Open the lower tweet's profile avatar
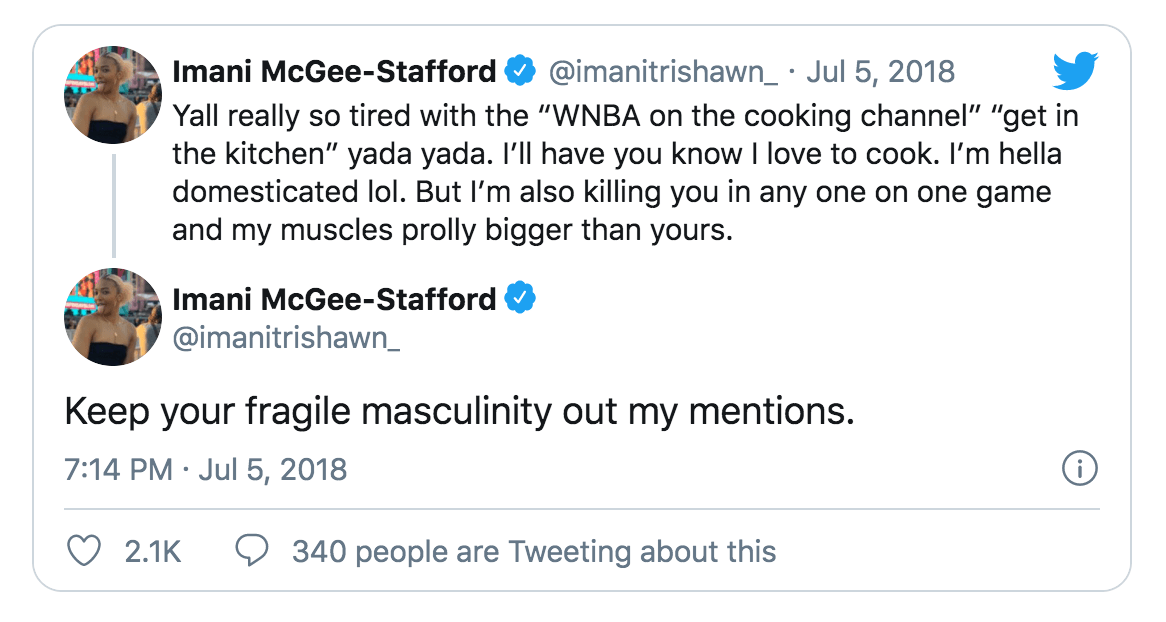1166x622 pixels. coord(113,316)
